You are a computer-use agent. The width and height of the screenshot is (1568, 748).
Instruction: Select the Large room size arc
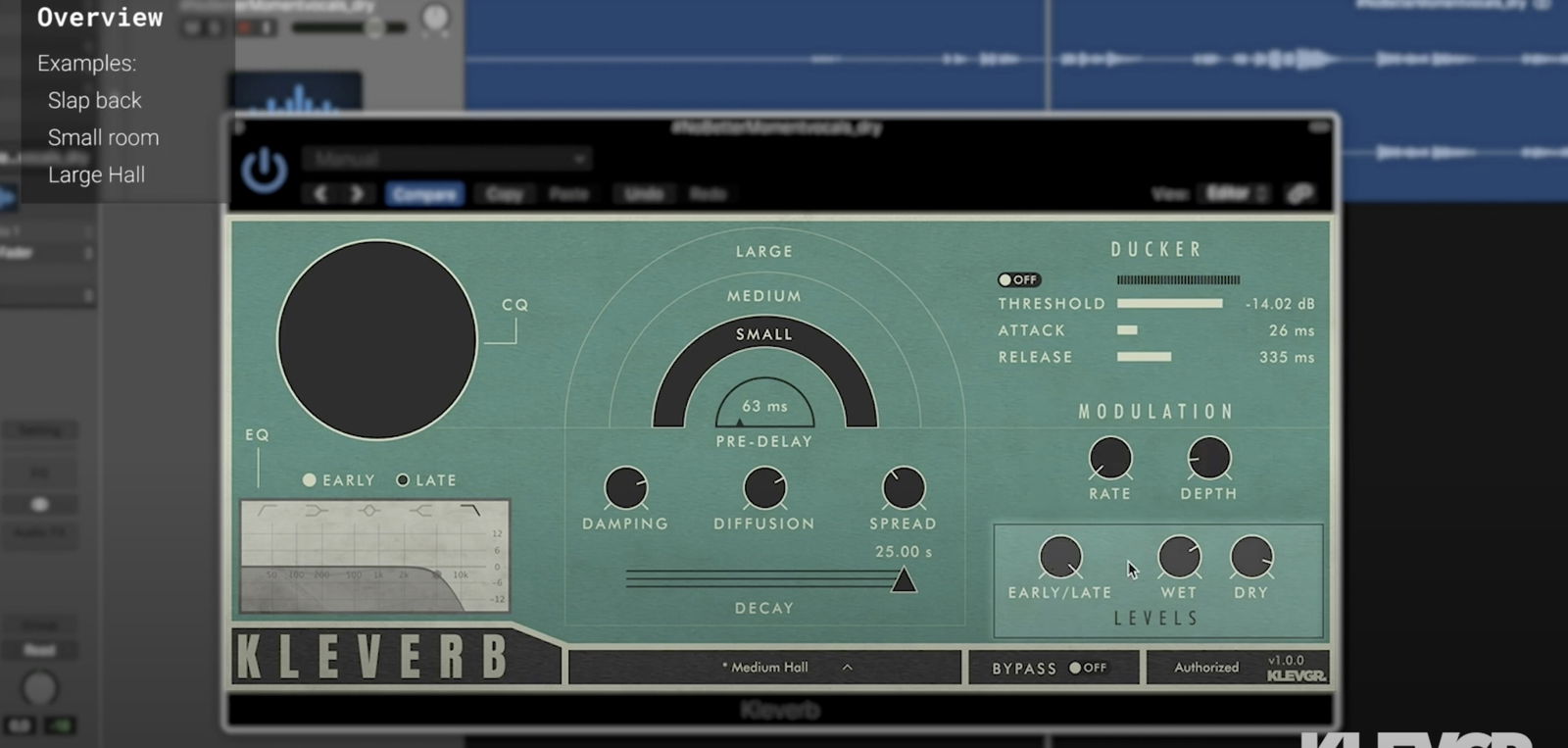pyautogui.click(x=764, y=251)
